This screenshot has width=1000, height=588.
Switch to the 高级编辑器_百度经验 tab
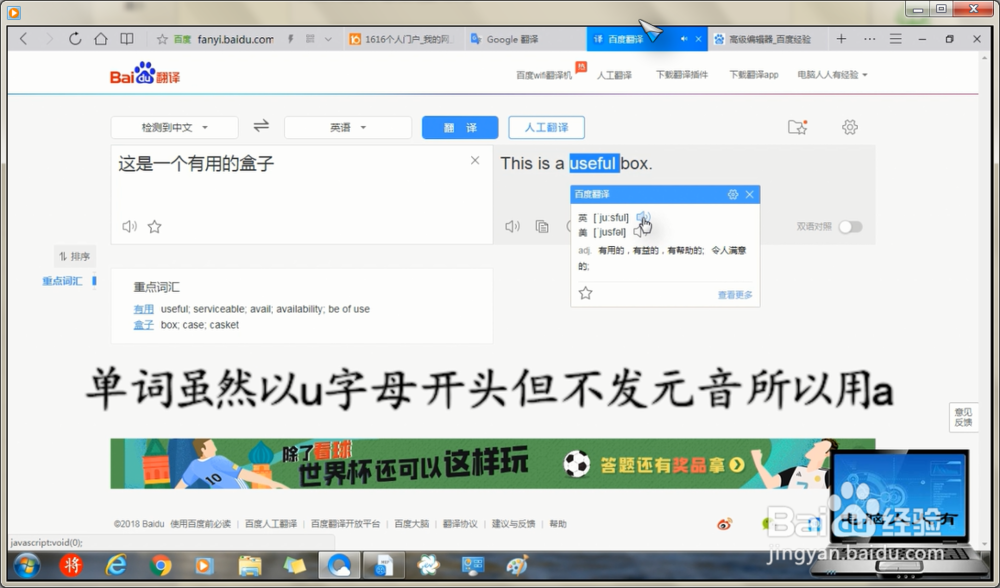tap(770, 40)
